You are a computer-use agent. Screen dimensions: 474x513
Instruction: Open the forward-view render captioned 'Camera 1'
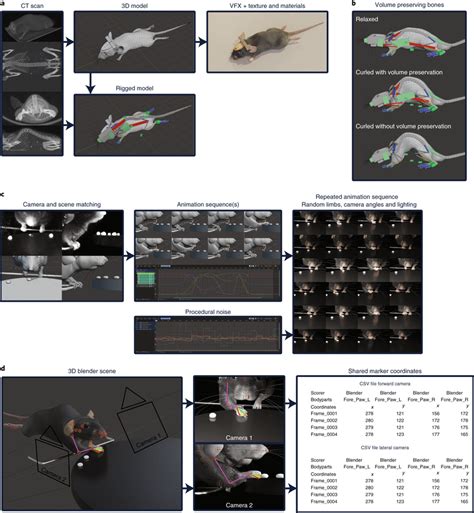tap(239, 409)
